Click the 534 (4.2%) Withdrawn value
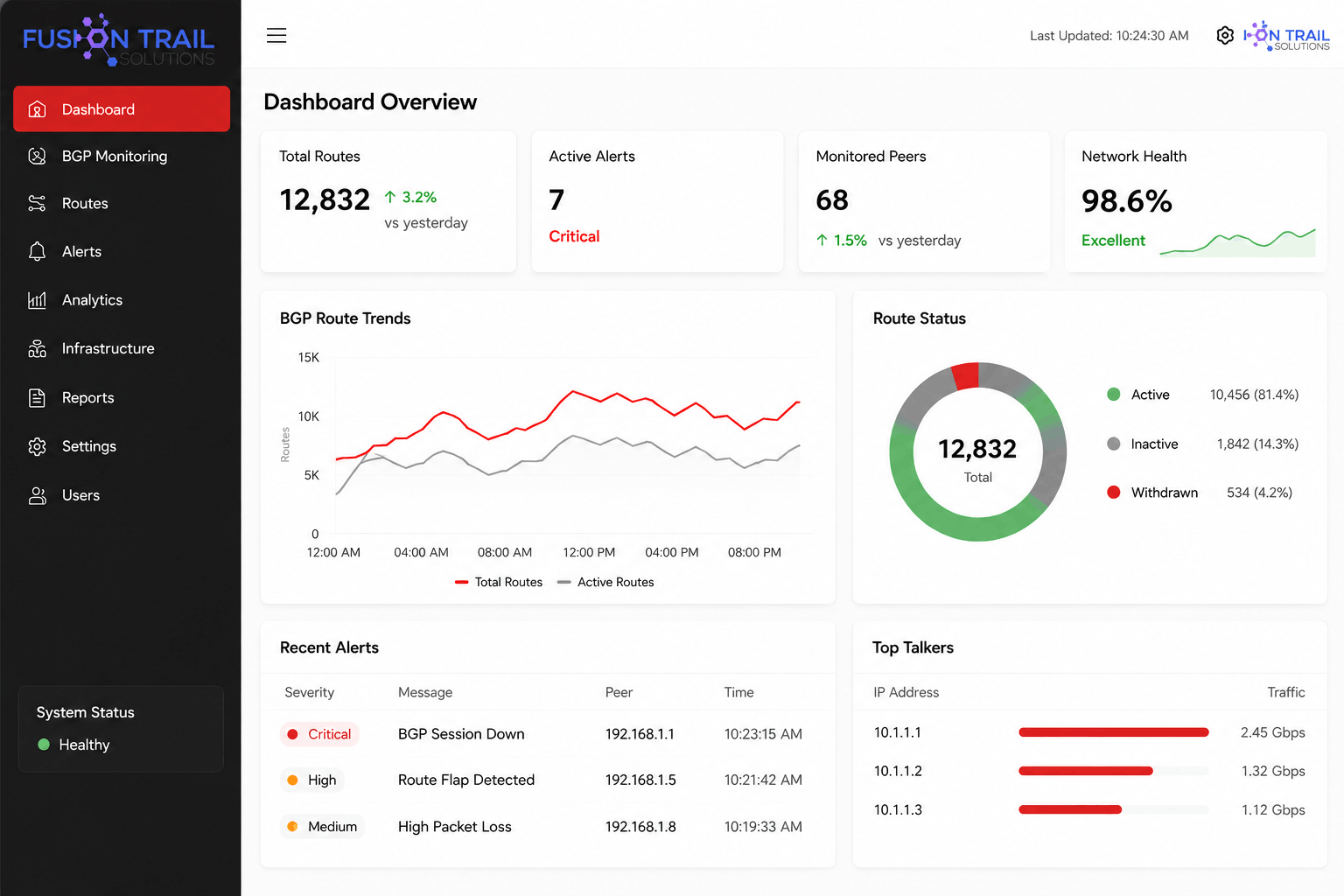Viewport: 1344px width, 896px height. click(1259, 493)
